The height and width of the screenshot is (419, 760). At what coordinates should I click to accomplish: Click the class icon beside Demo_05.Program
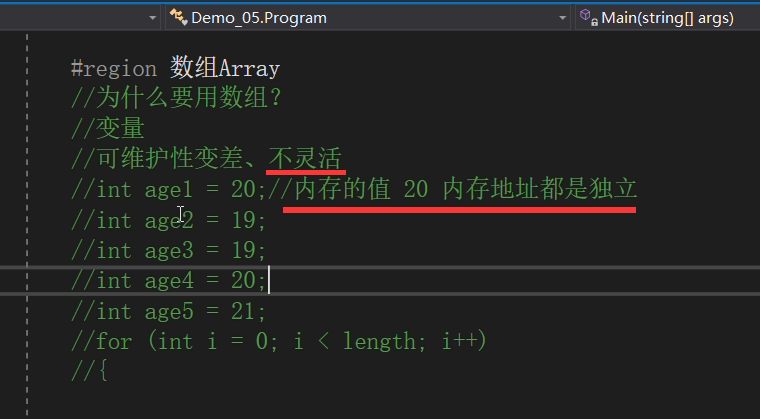(178, 17)
